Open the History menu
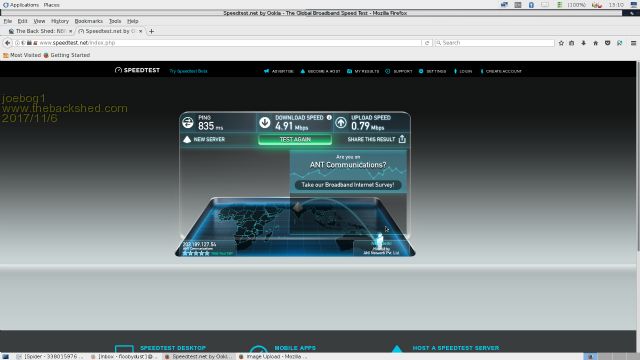640x360 pixels. click(x=60, y=21)
